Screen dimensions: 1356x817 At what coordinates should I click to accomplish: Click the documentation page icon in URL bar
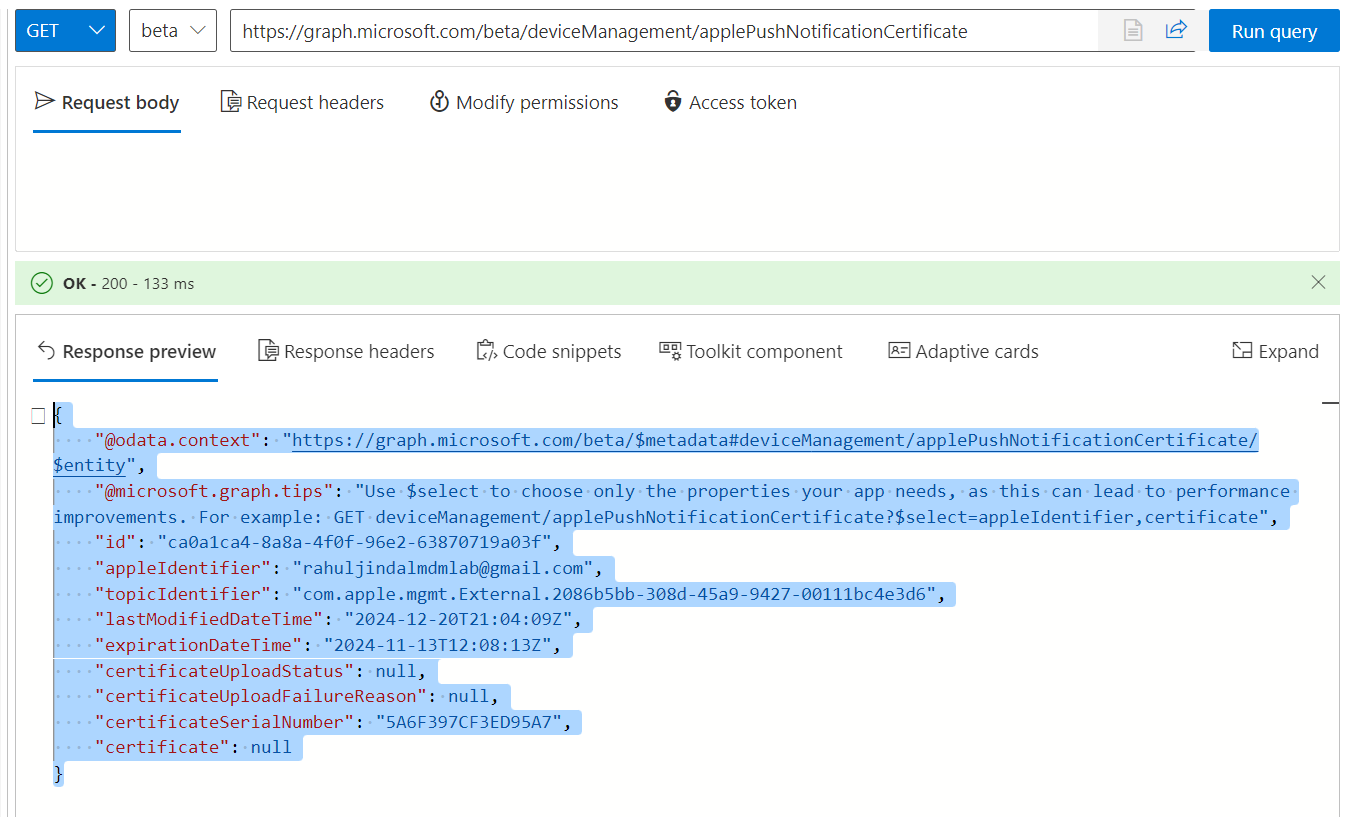click(x=1132, y=31)
